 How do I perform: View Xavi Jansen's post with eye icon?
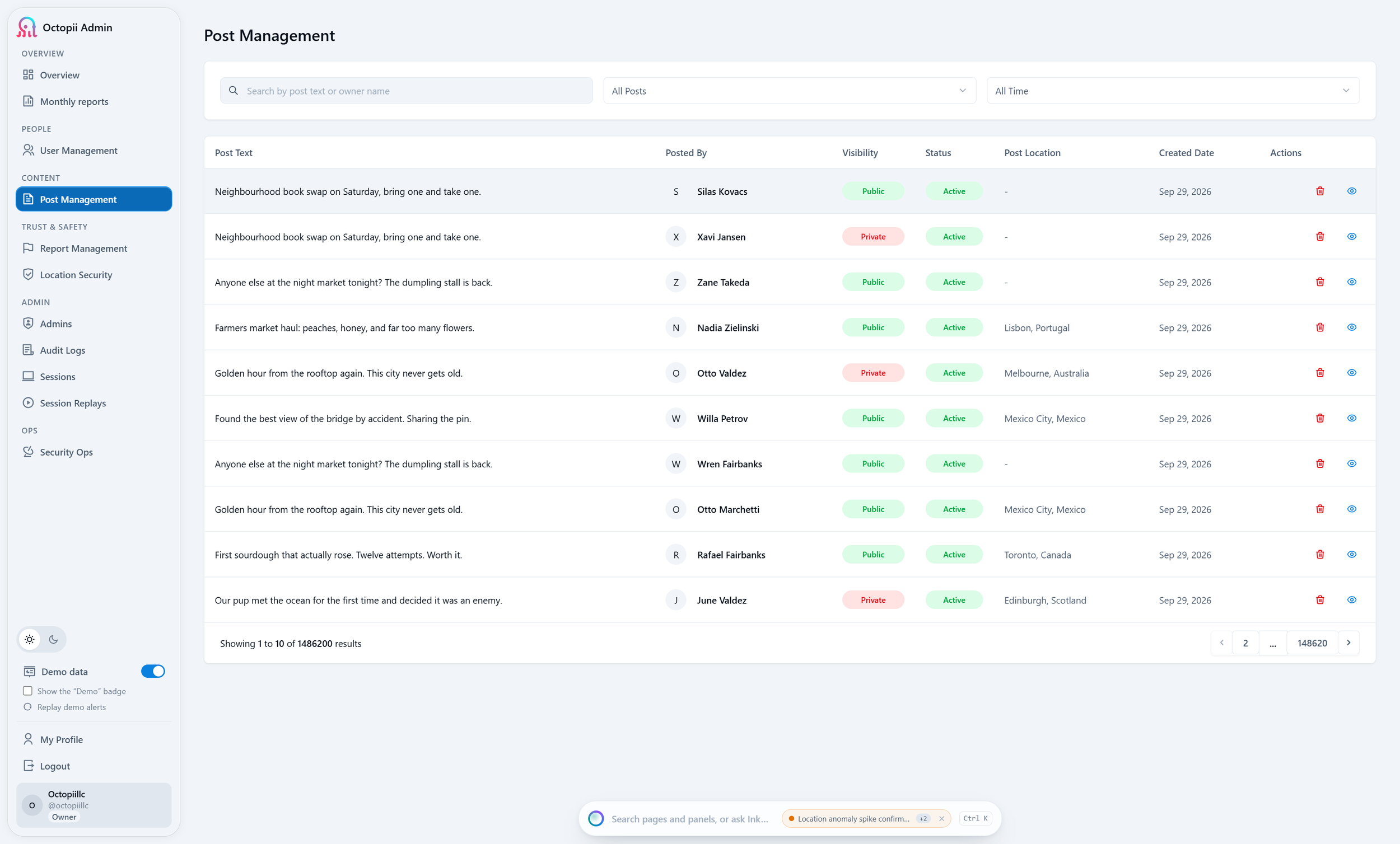point(1352,236)
